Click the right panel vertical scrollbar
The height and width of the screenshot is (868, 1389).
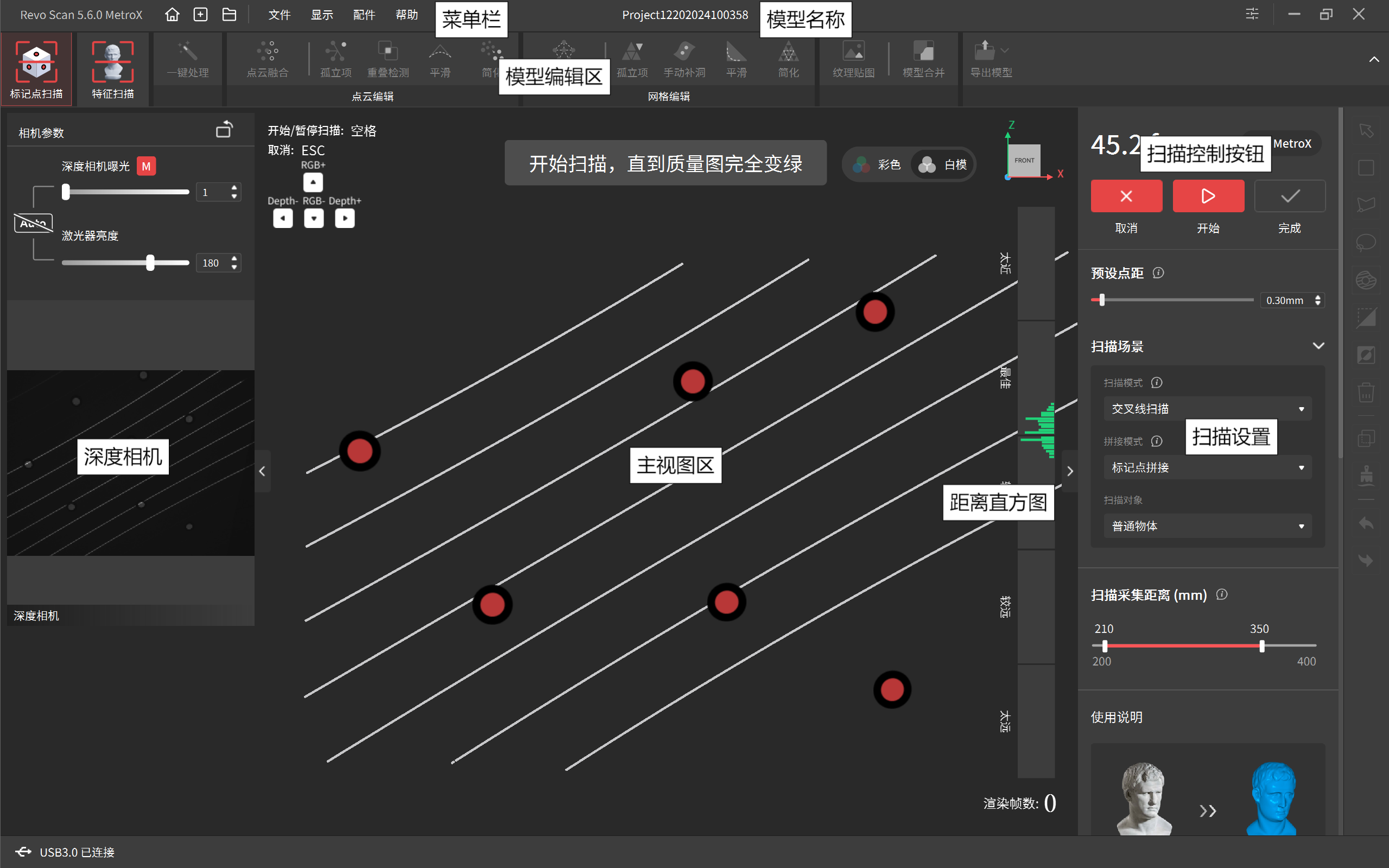click(1341, 283)
